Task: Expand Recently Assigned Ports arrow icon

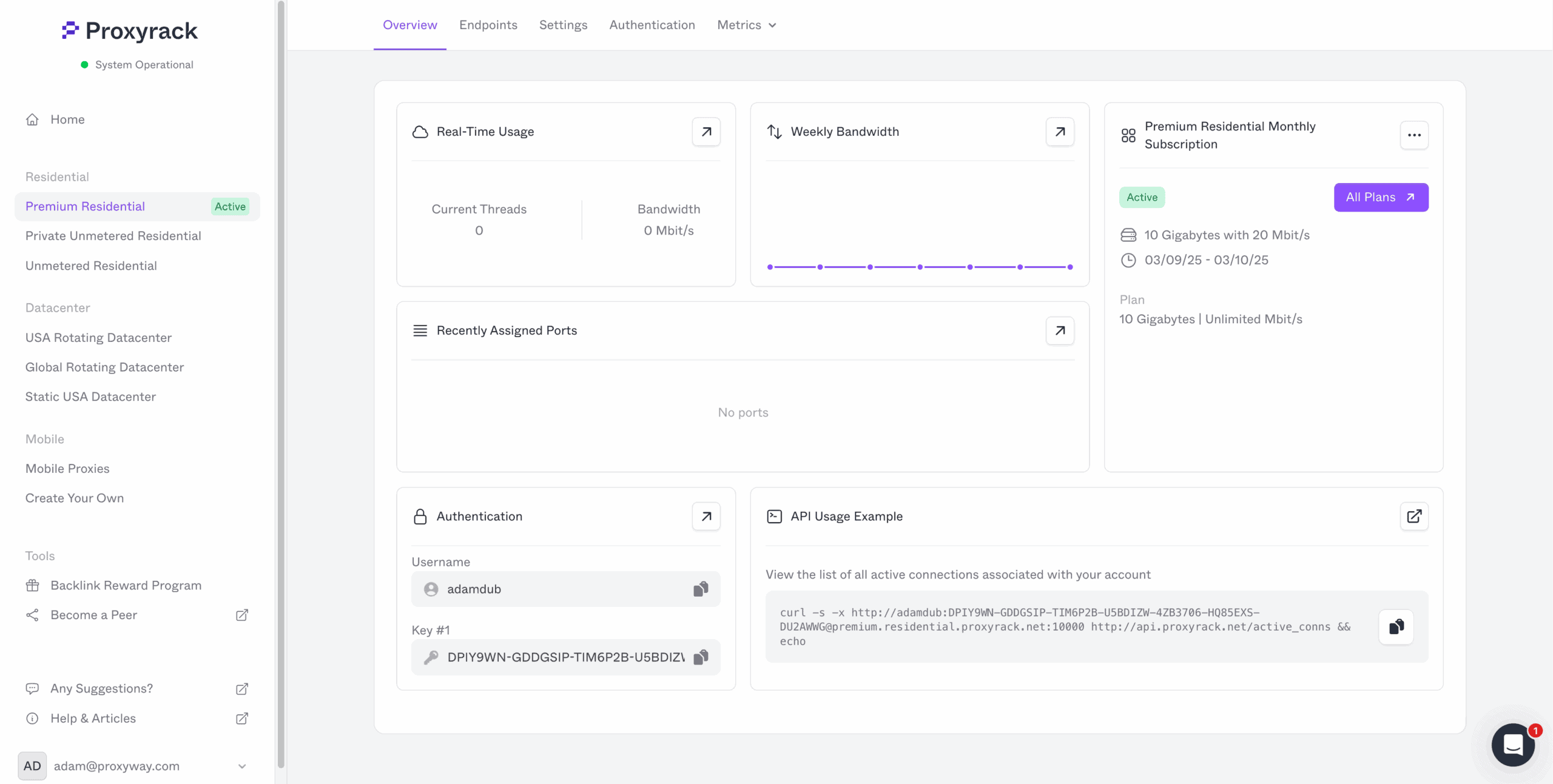Action: point(1060,330)
